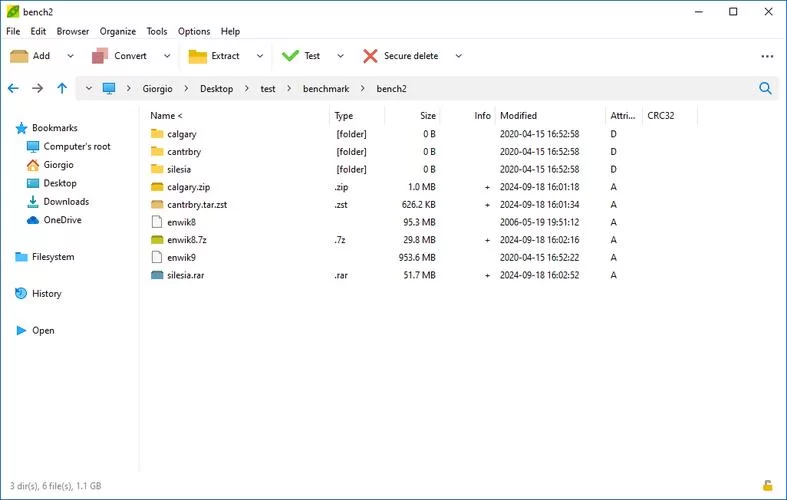
Task: Click the History clock icon
Action: [x=21, y=293]
